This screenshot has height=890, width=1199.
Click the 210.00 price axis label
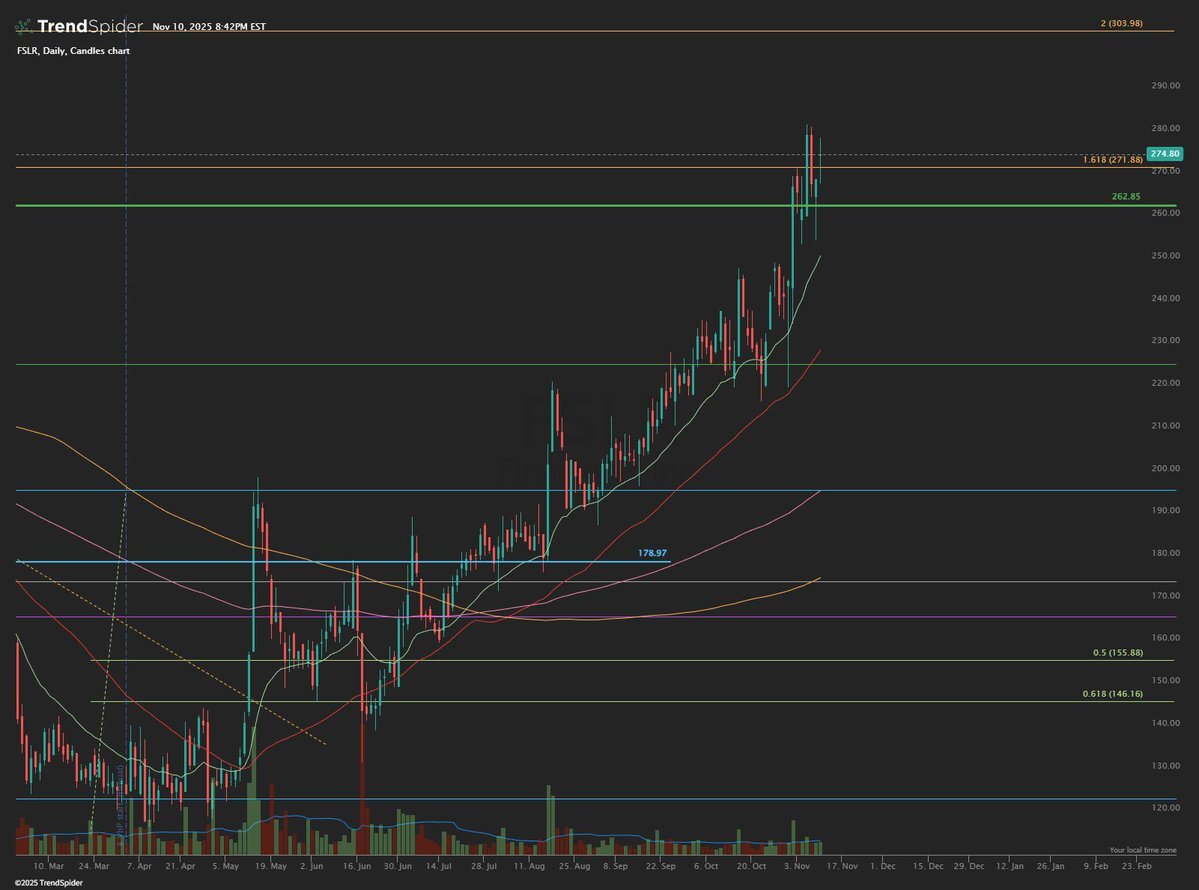(x=1165, y=426)
